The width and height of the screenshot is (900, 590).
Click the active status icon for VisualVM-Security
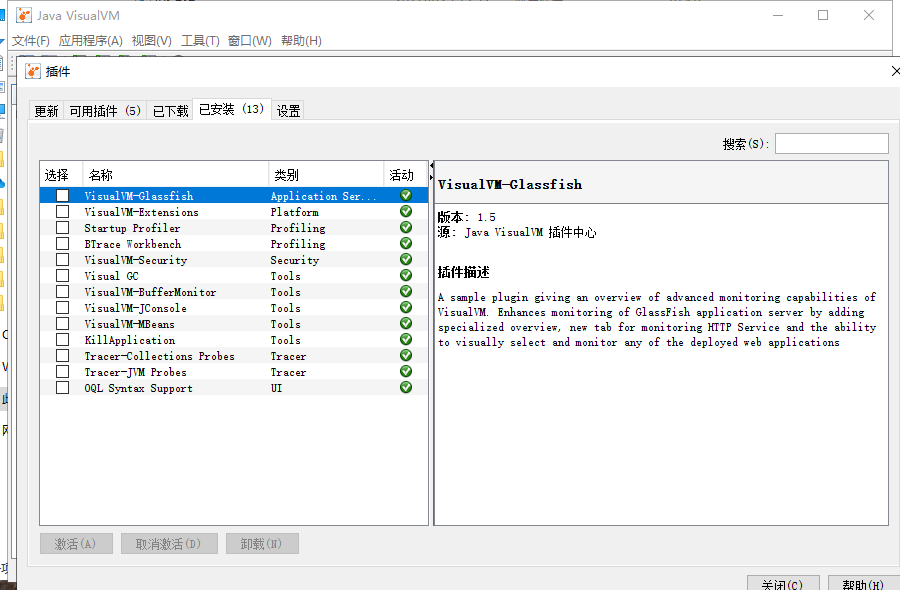click(406, 259)
